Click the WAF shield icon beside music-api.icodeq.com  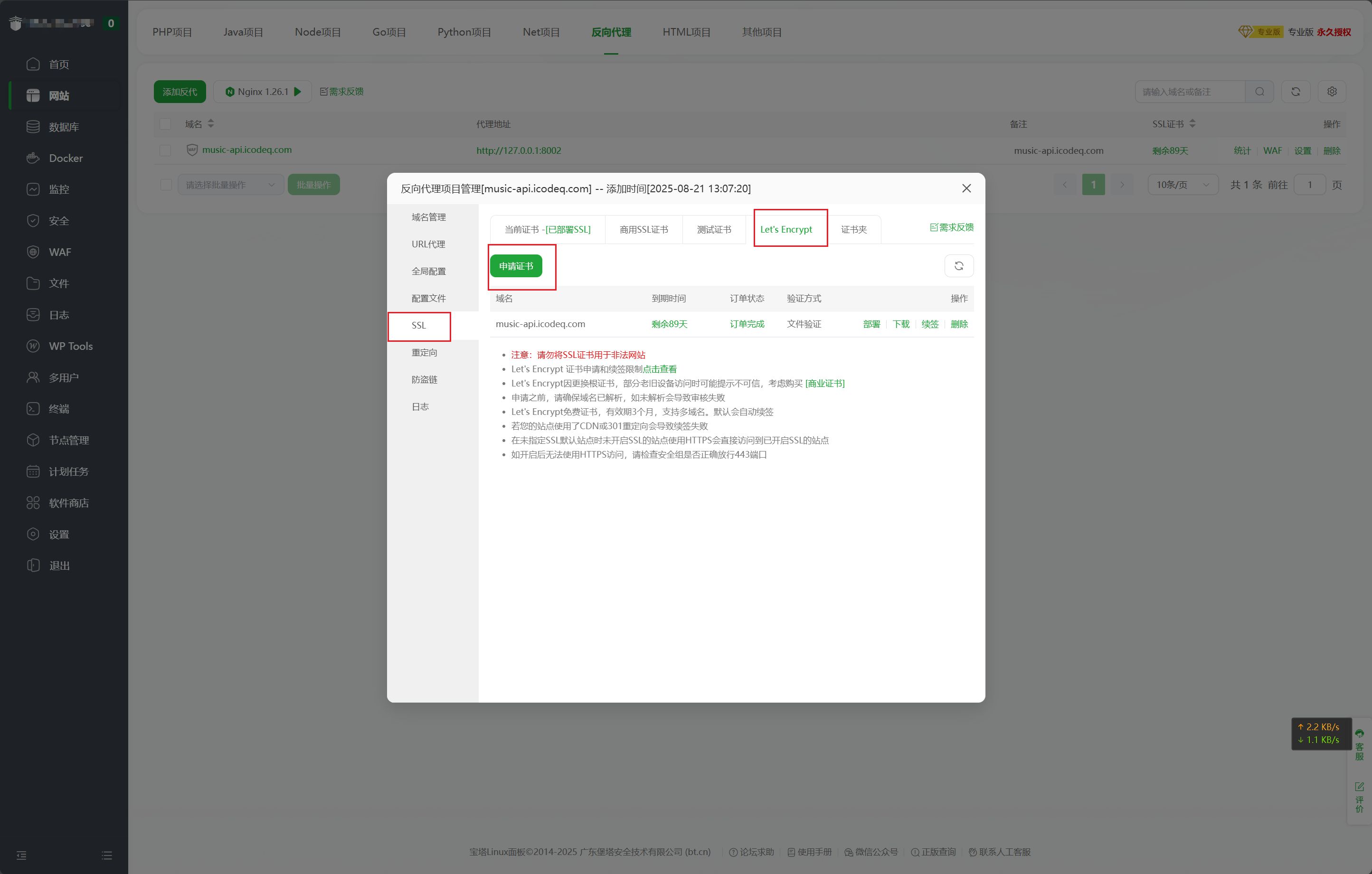(x=192, y=150)
